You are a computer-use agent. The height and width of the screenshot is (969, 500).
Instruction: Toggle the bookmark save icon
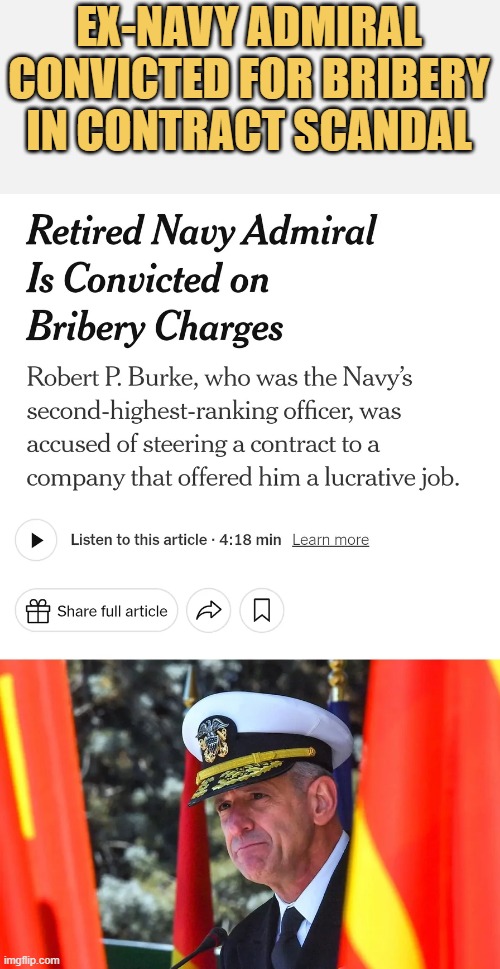coord(262,611)
